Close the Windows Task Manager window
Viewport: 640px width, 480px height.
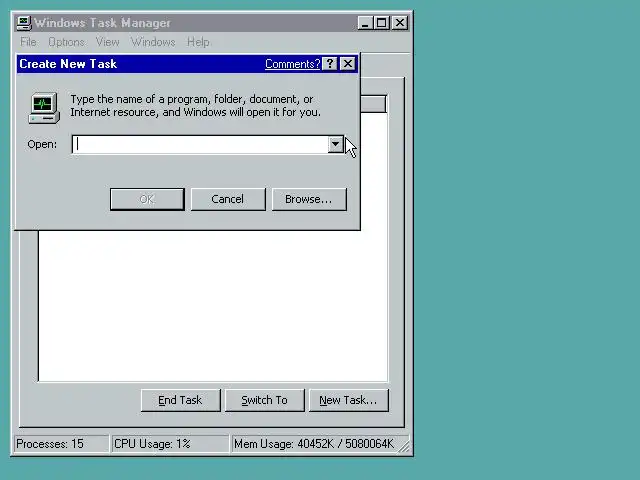point(400,23)
